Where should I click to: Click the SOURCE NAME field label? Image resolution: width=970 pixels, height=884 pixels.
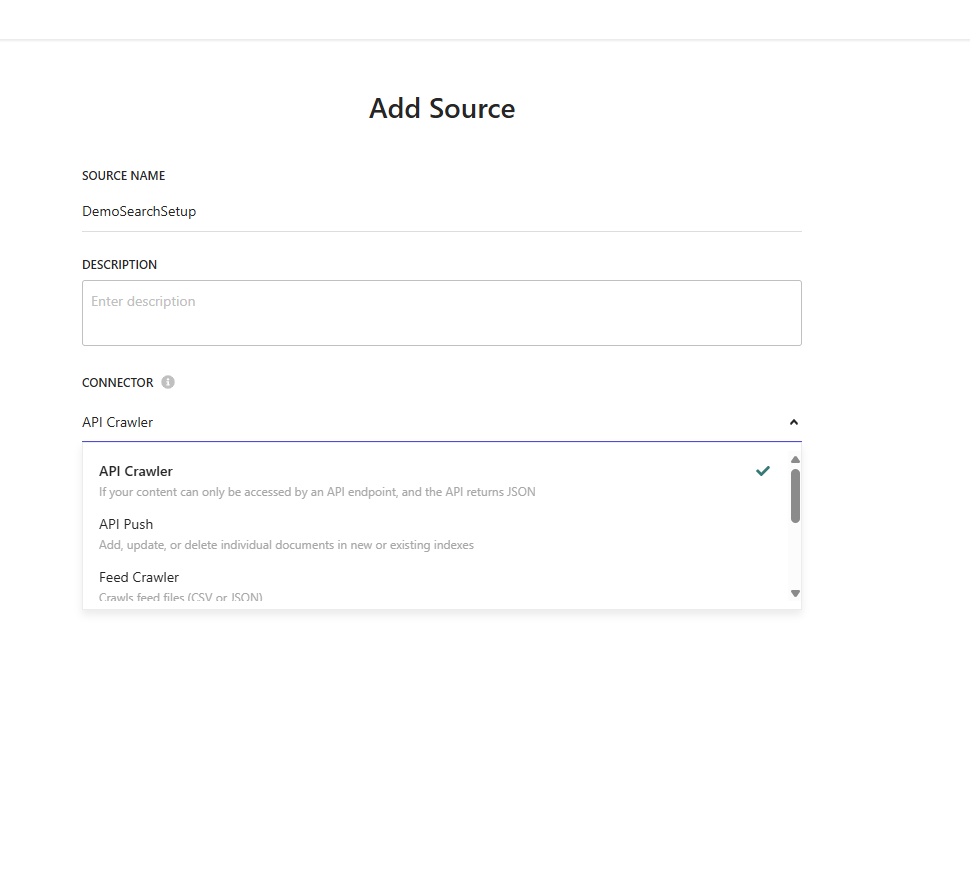(x=124, y=176)
